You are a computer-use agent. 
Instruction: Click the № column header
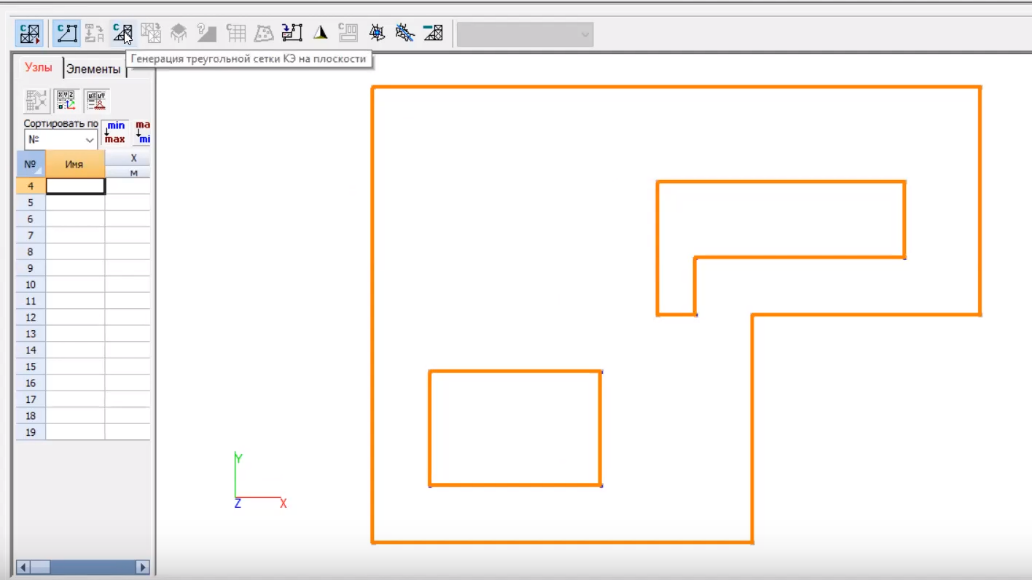pos(30,164)
